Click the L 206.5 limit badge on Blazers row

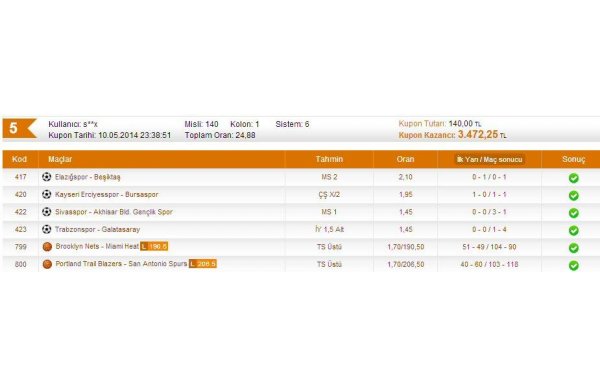pos(203,264)
